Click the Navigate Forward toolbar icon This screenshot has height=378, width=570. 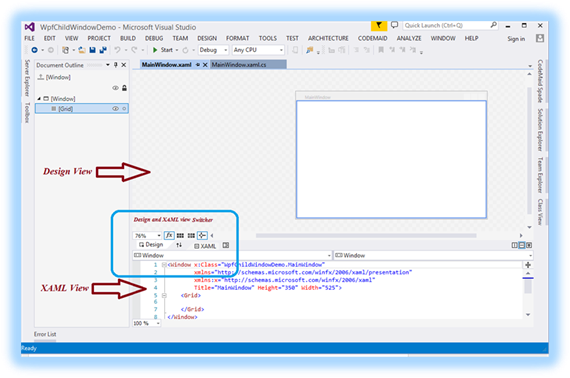point(51,50)
